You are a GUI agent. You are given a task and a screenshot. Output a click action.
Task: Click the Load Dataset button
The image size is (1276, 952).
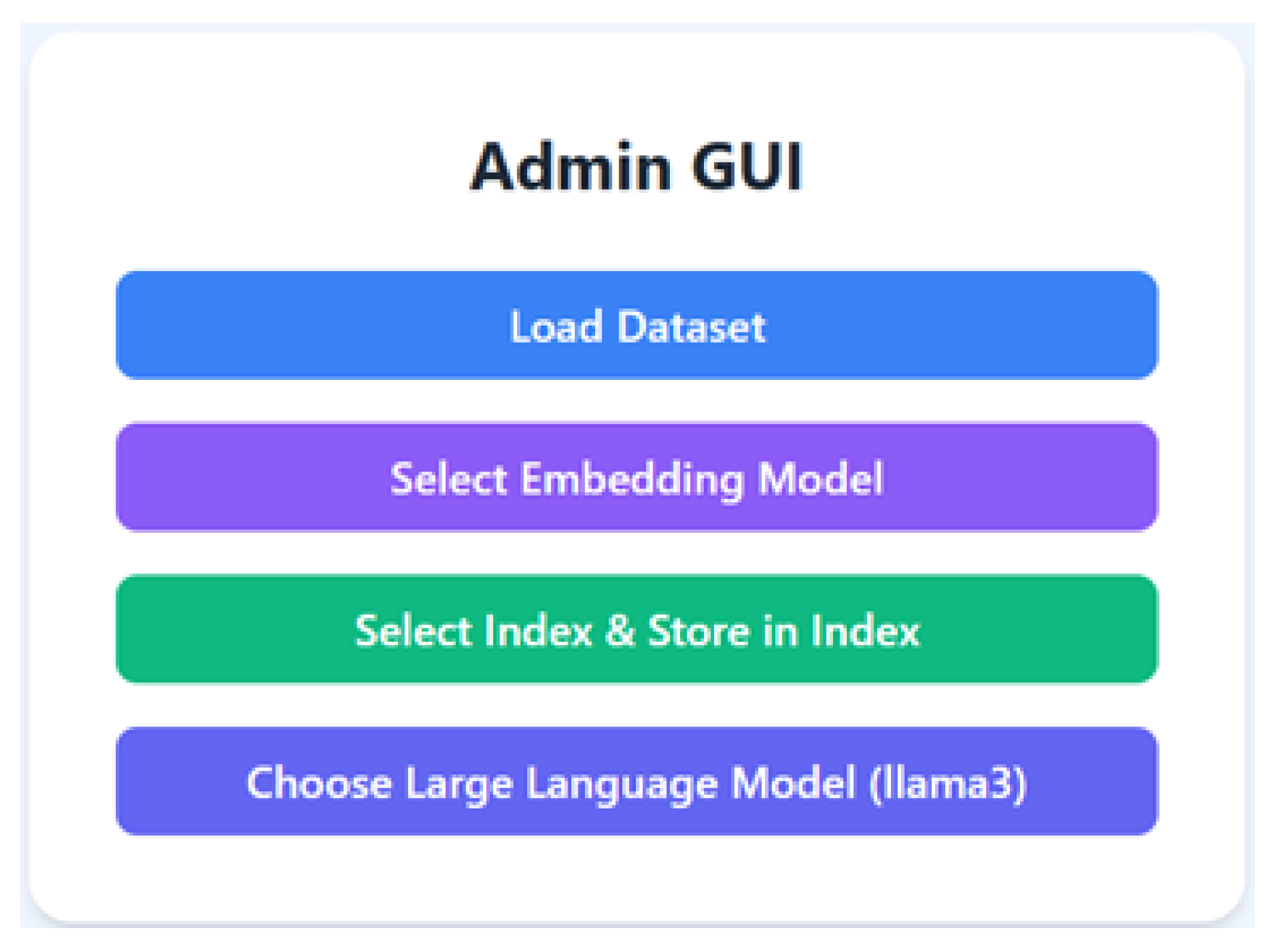tap(637, 326)
